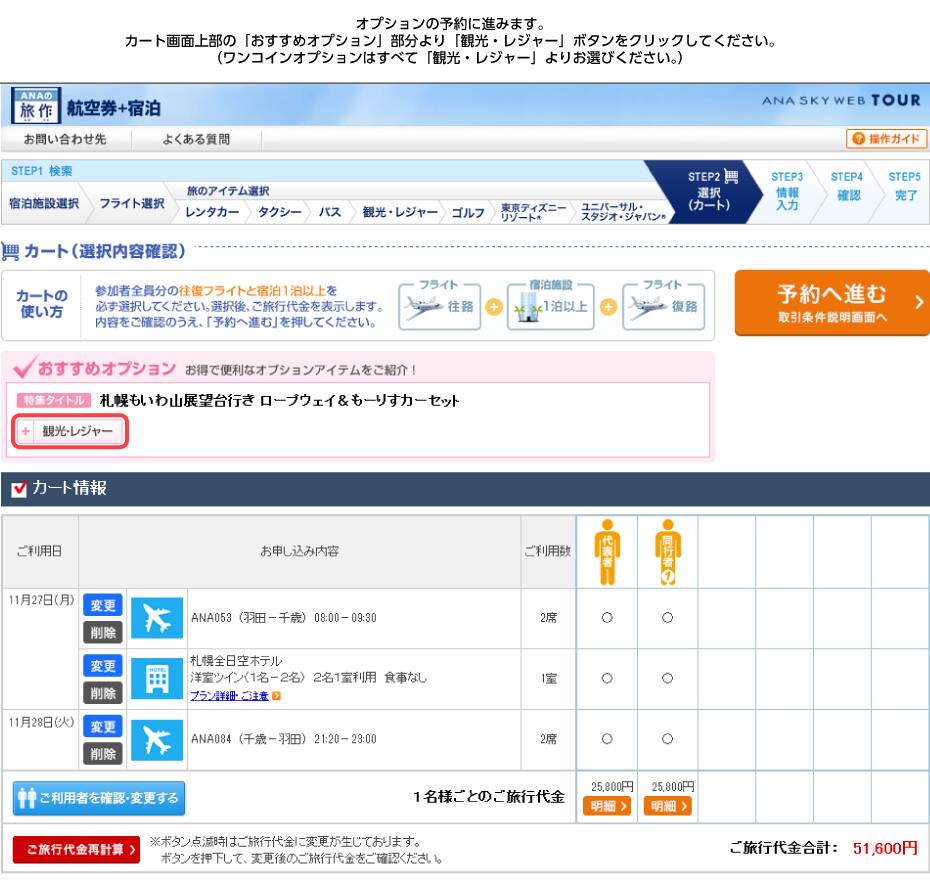Expand 明細 for the companion's price

[667, 806]
